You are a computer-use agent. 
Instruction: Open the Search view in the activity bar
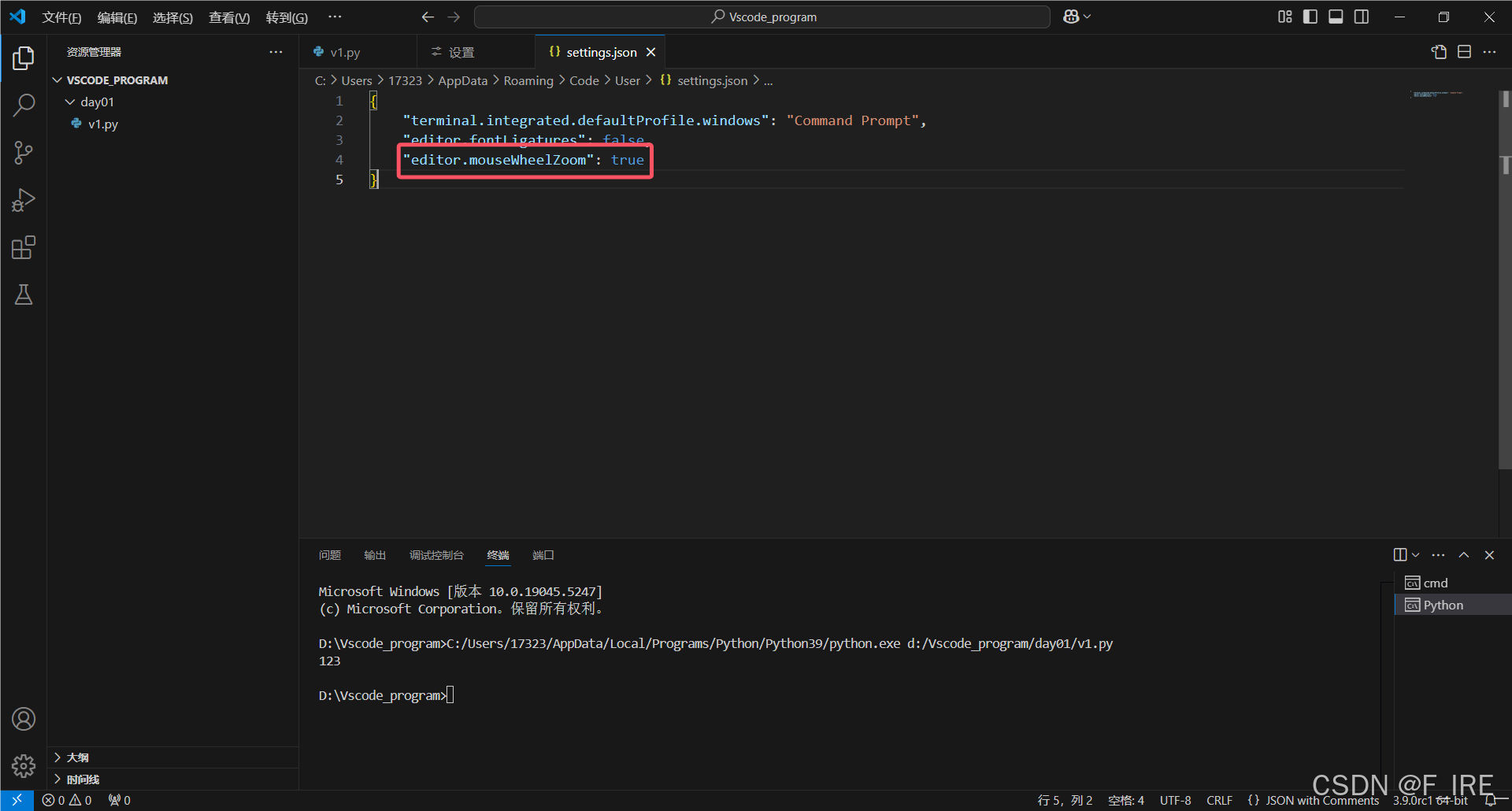[x=24, y=106]
